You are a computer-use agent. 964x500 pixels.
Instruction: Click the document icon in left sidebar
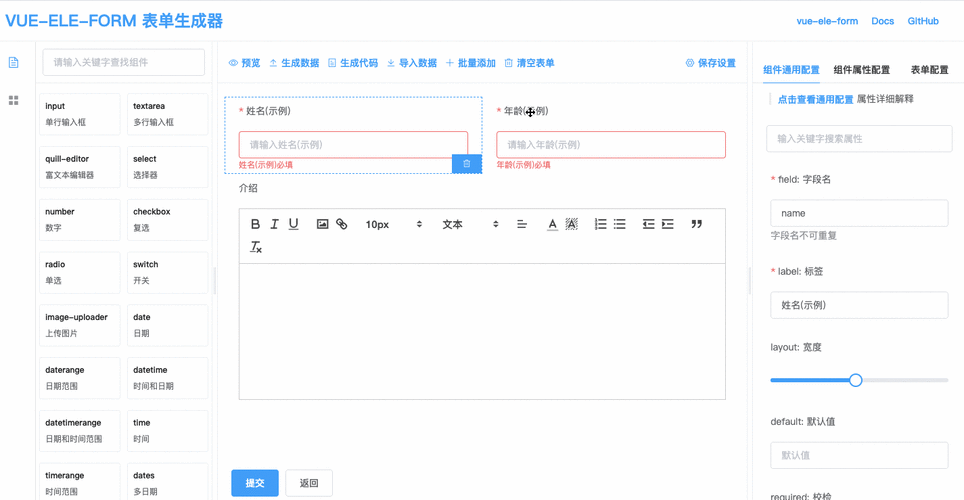tap(14, 63)
